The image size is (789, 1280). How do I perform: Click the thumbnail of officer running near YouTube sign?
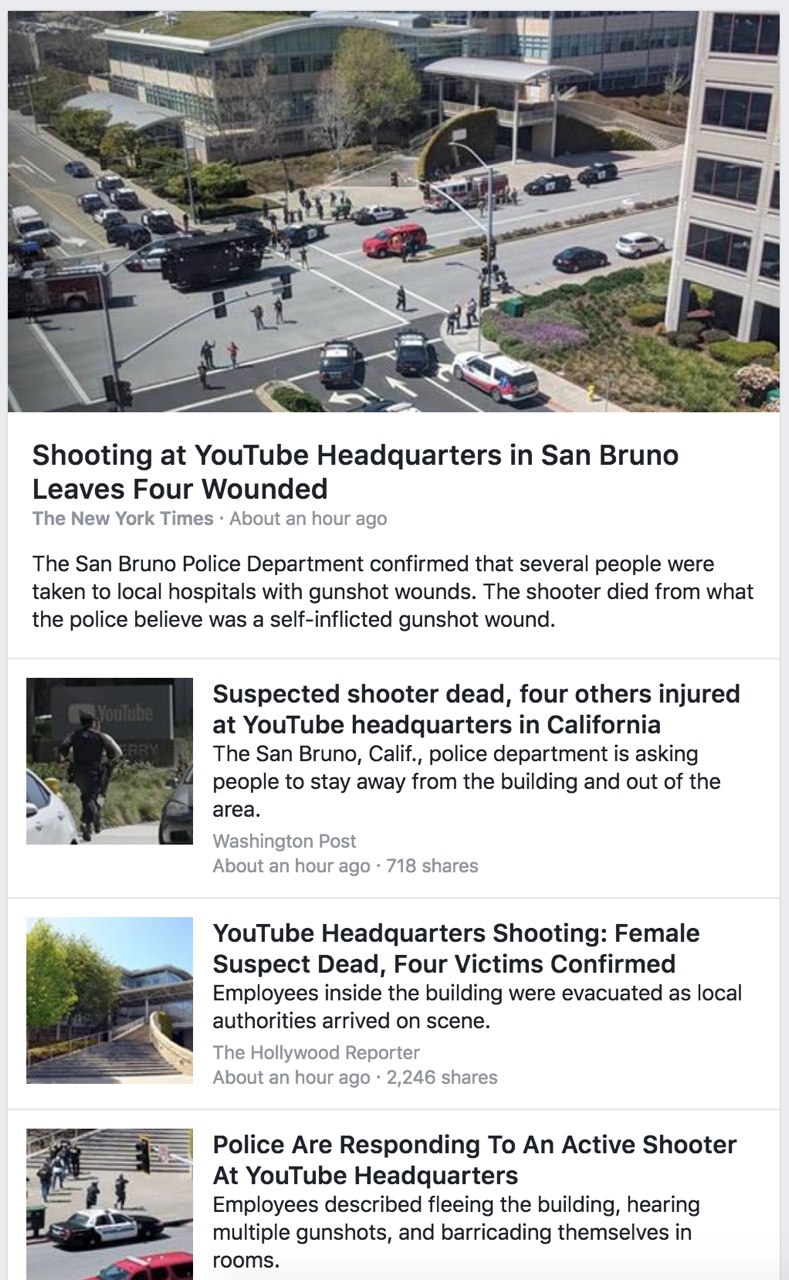(109, 760)
